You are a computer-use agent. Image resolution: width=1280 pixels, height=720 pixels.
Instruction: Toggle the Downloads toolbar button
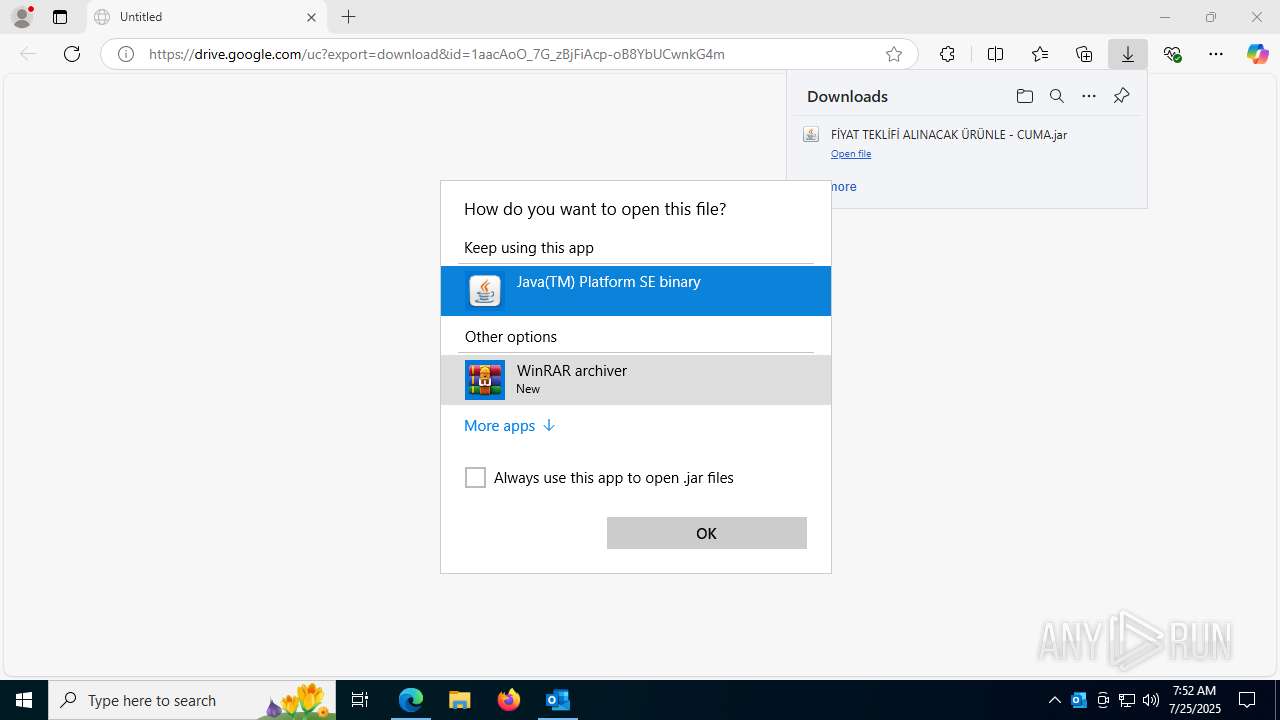(x=1128, y=54)
